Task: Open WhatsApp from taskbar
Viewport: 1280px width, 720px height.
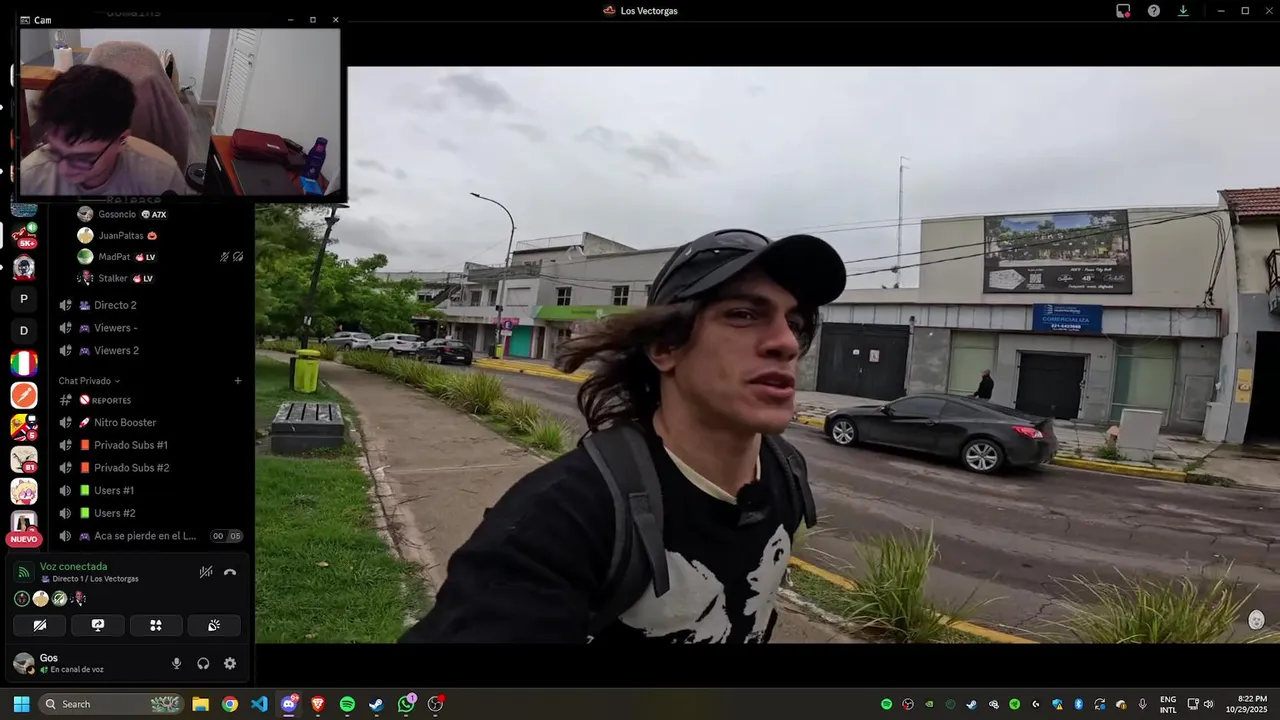Action: [x=406, y=704]
